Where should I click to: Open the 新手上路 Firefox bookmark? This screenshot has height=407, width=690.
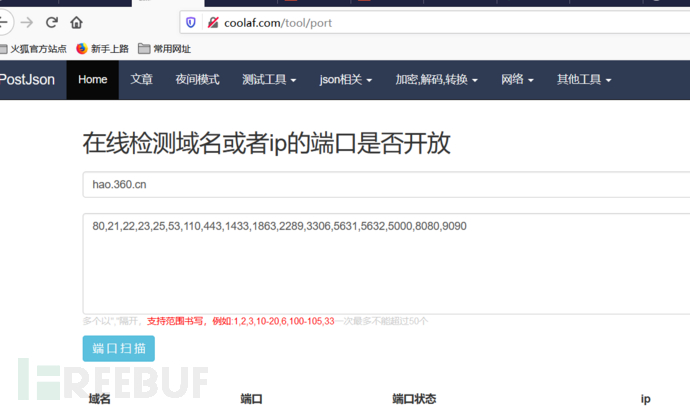tap(103, 49)
